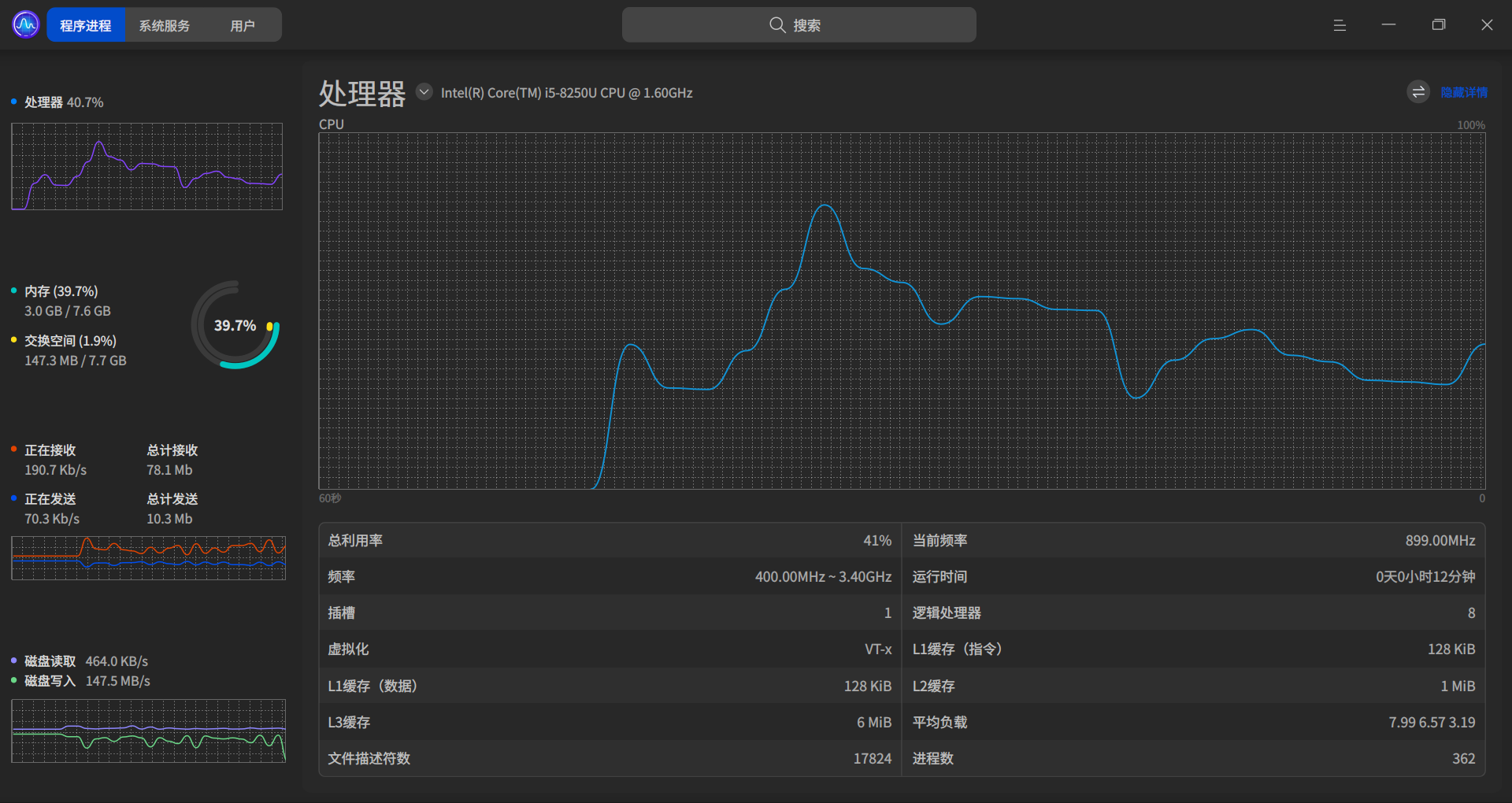Click the 总计接收 78.1 Mb value
The width and height of the screenshot is (1512, 803).
point(169,470)
